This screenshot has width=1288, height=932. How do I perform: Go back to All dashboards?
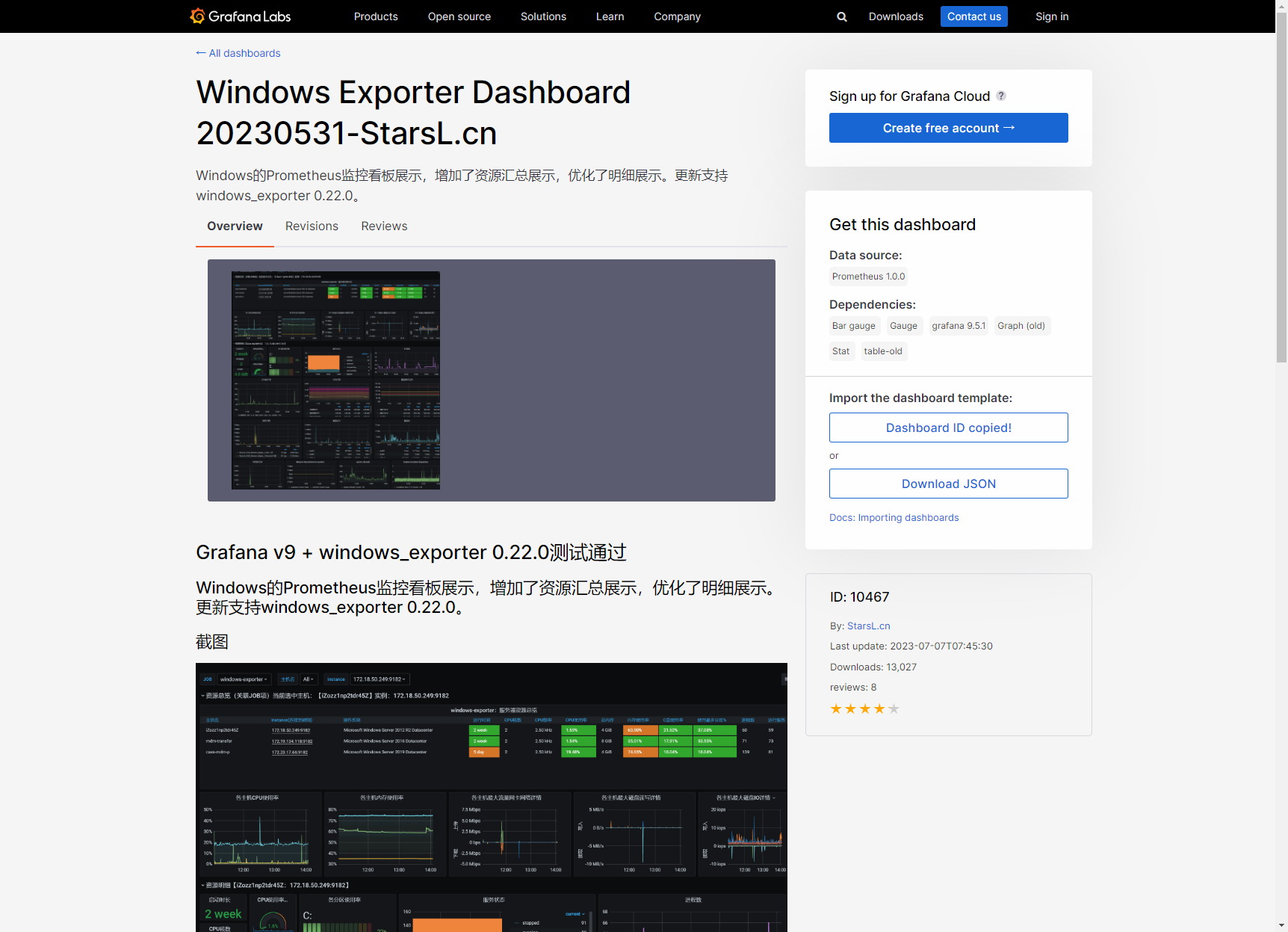click(x=238, y=53)
